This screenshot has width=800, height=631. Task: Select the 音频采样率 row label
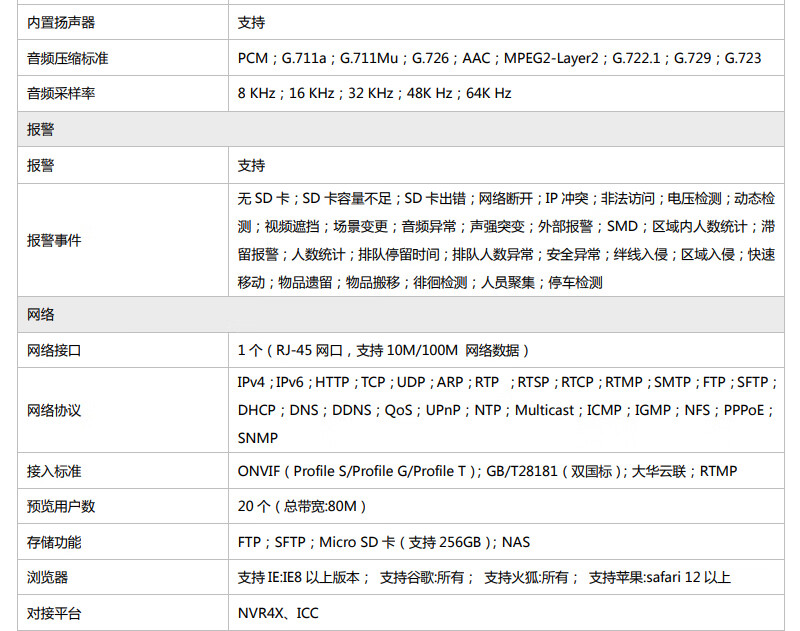pos(61,93)
